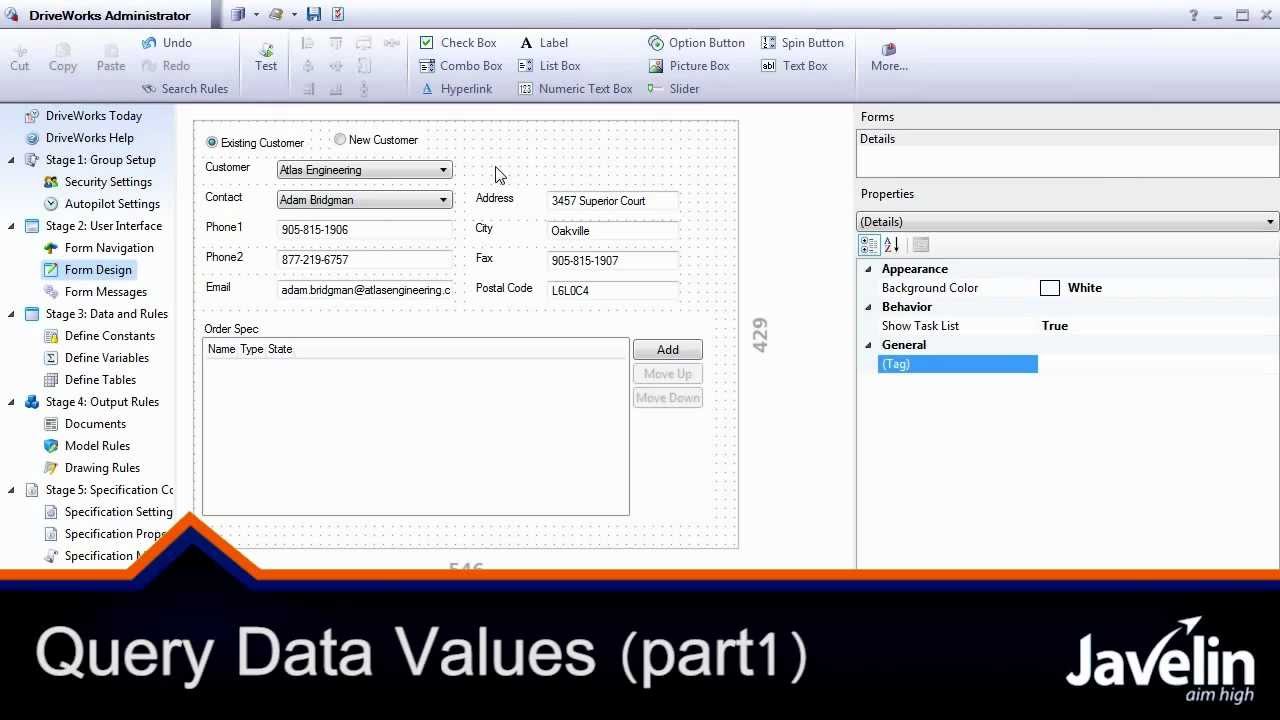This screenshot has height=720, width=1280.
Task: Insert a Spin Button control
Action: click(802, 43)
